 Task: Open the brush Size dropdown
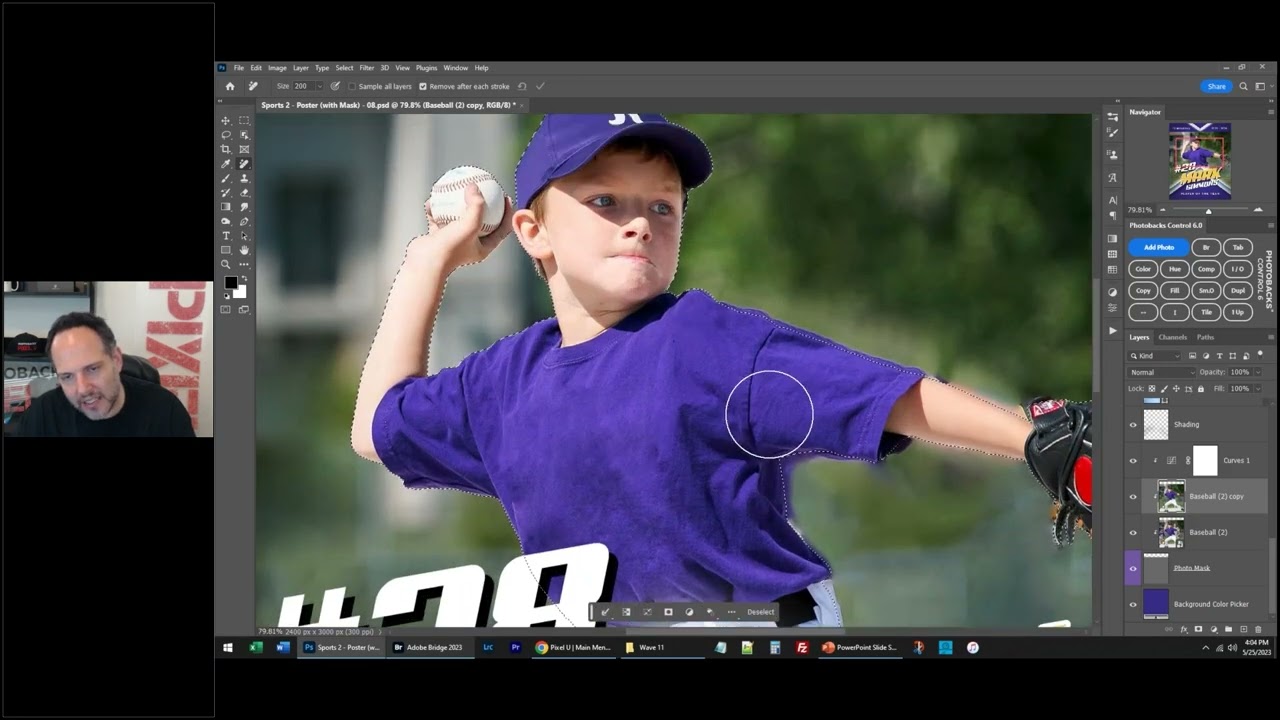pyautogui.click(x=318, y=86)
